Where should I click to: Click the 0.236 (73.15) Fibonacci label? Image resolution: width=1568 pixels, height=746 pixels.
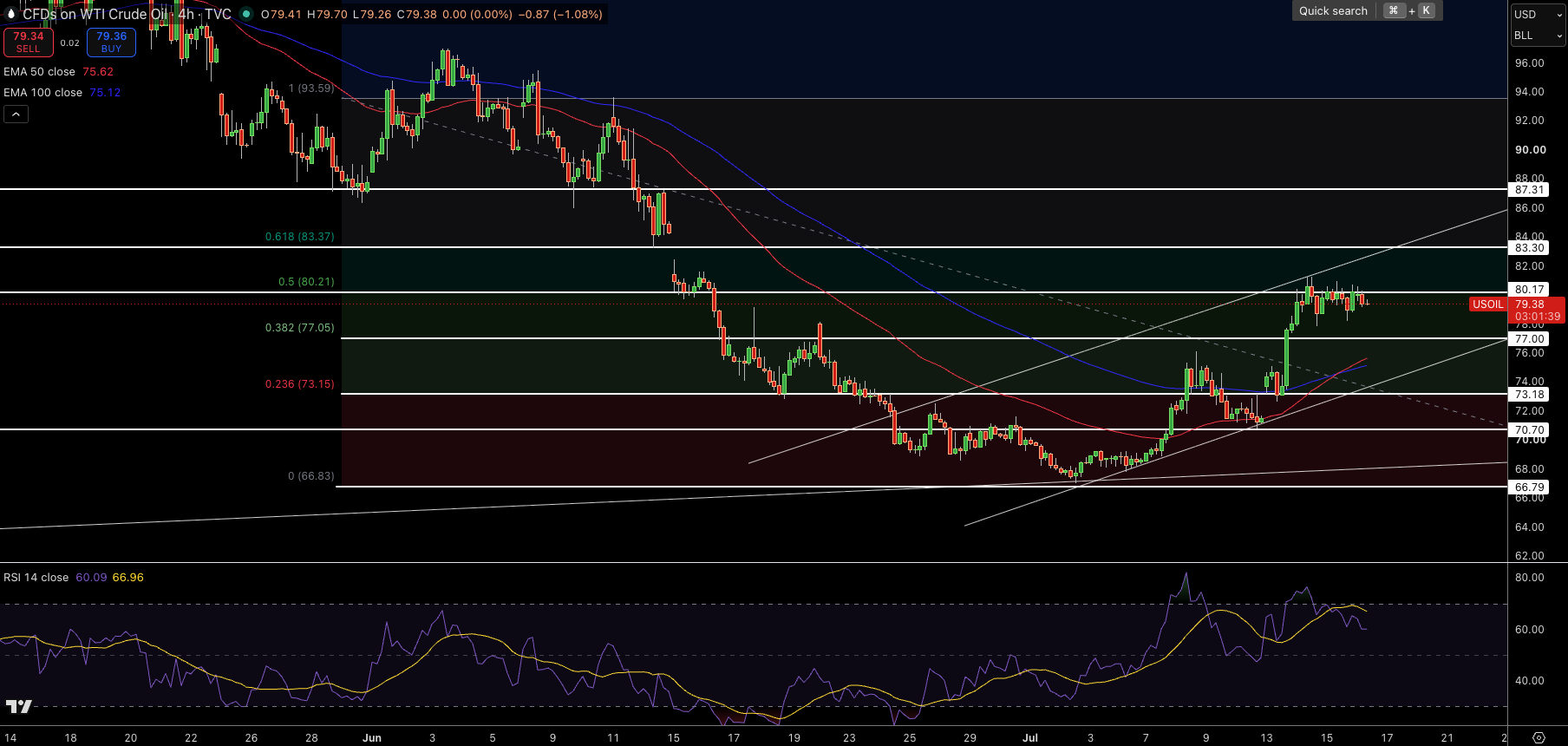[299, 384]
